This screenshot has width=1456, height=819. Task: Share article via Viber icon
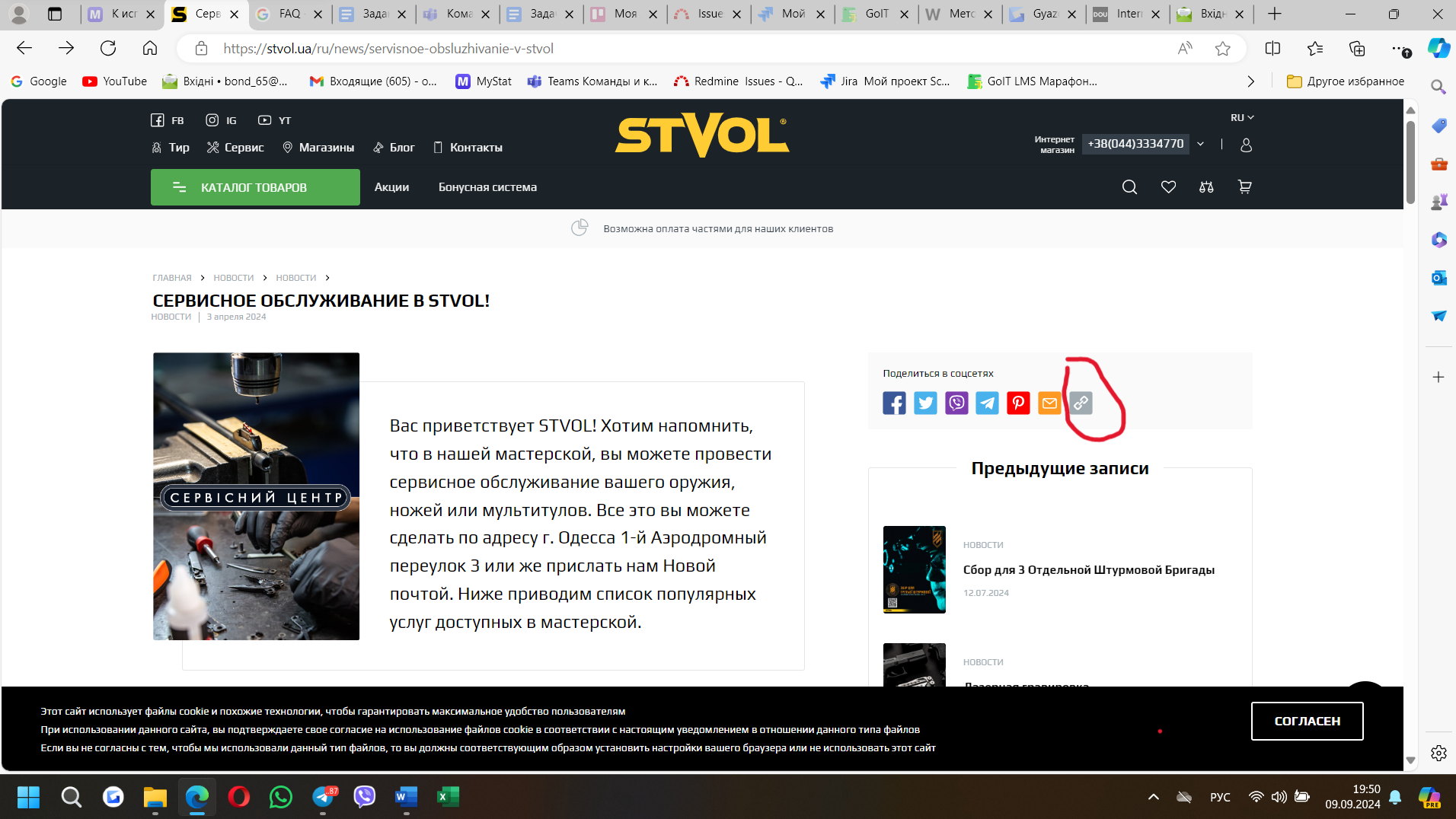pos(956,403)
